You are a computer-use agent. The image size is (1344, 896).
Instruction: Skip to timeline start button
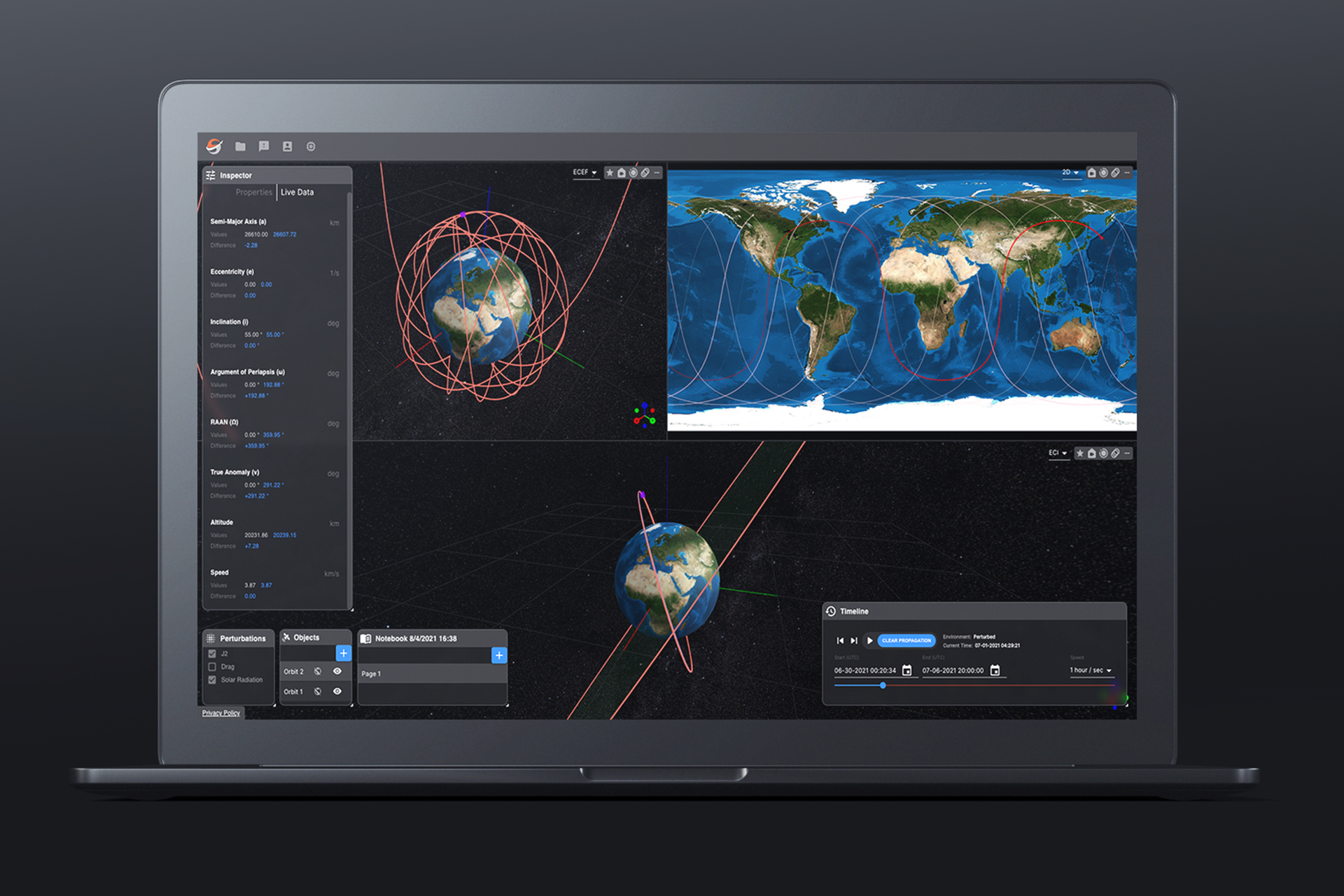coord(840,640)
